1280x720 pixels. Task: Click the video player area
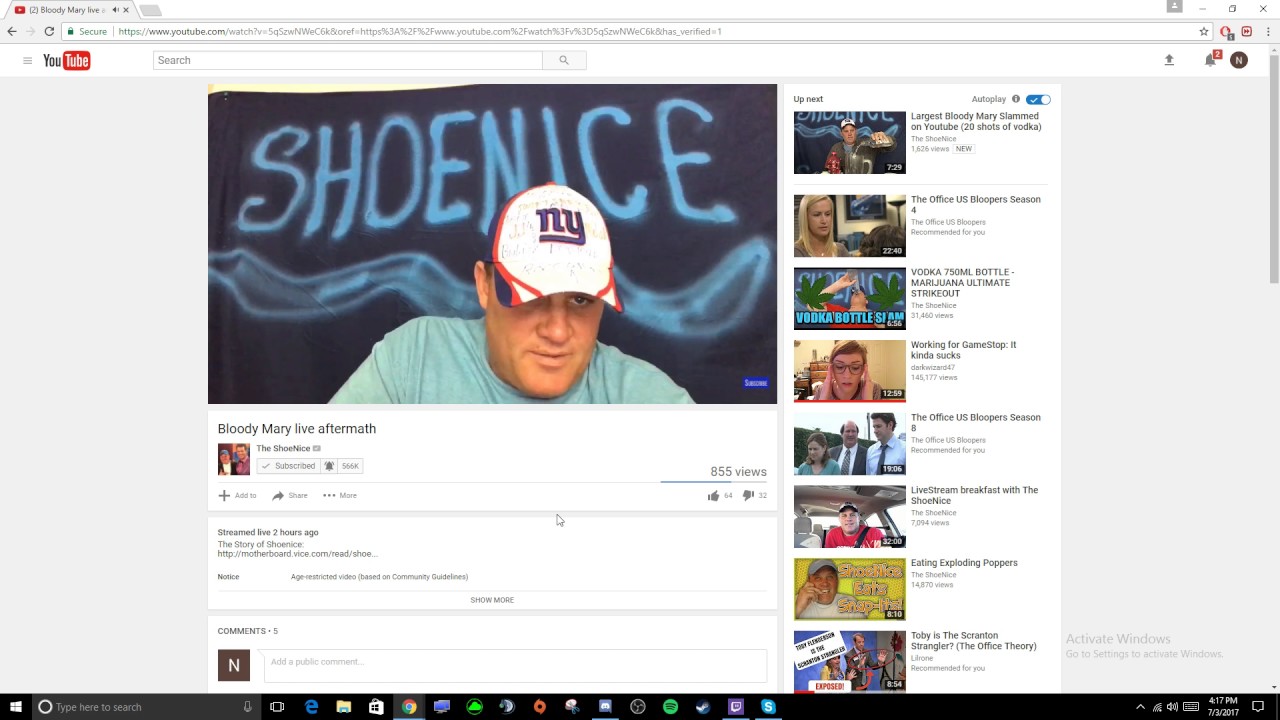pos(492,244)
